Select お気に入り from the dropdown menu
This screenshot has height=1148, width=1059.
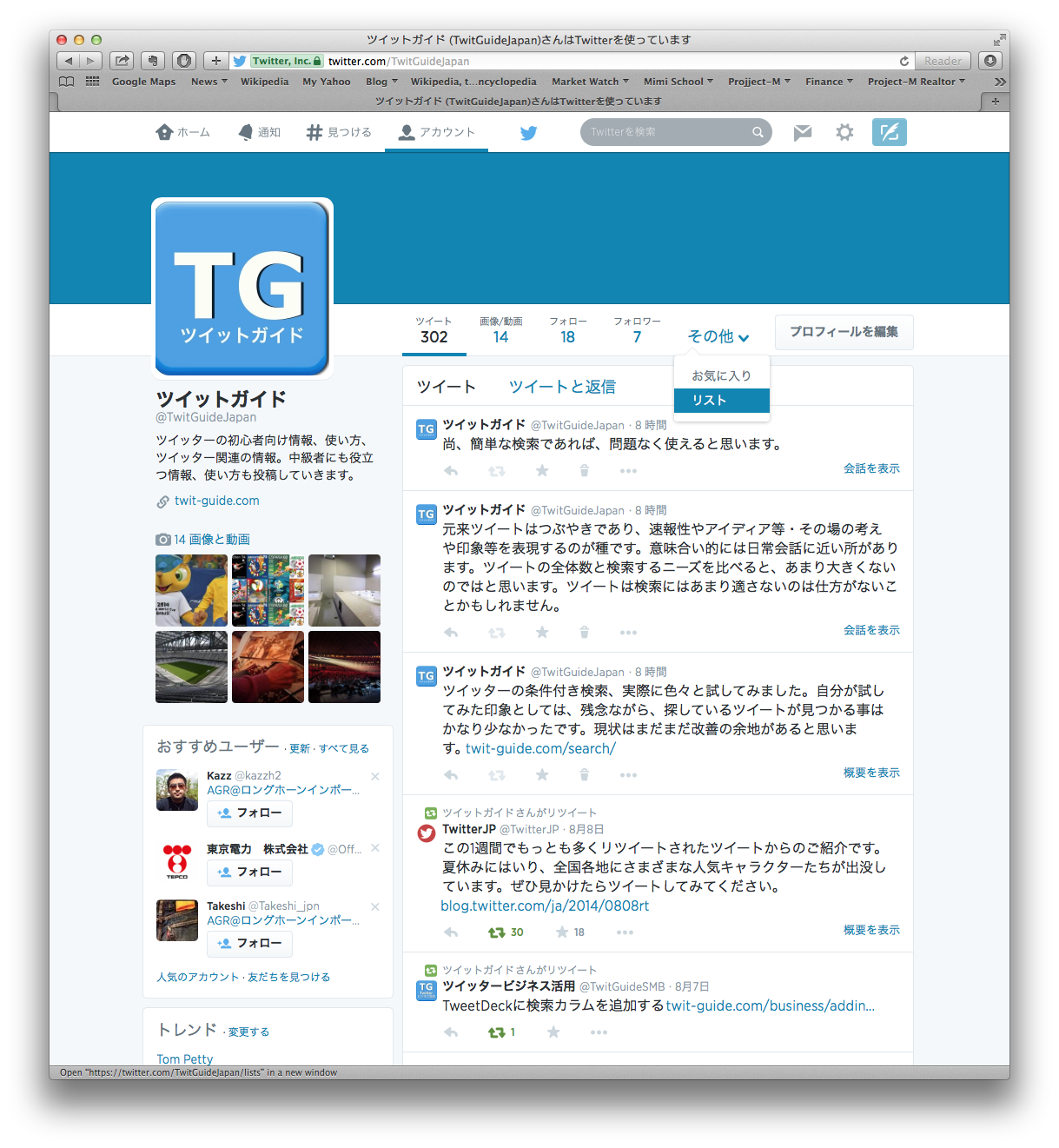tap(721, 375)
